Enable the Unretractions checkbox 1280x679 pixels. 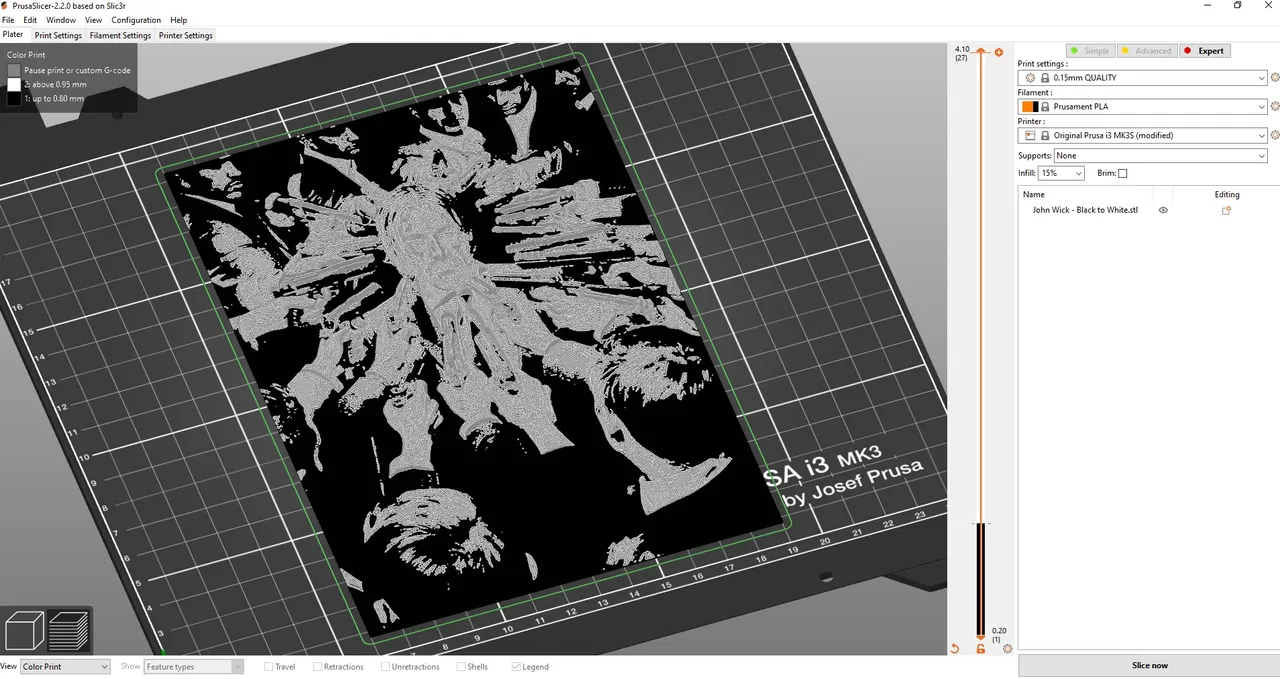385,667
